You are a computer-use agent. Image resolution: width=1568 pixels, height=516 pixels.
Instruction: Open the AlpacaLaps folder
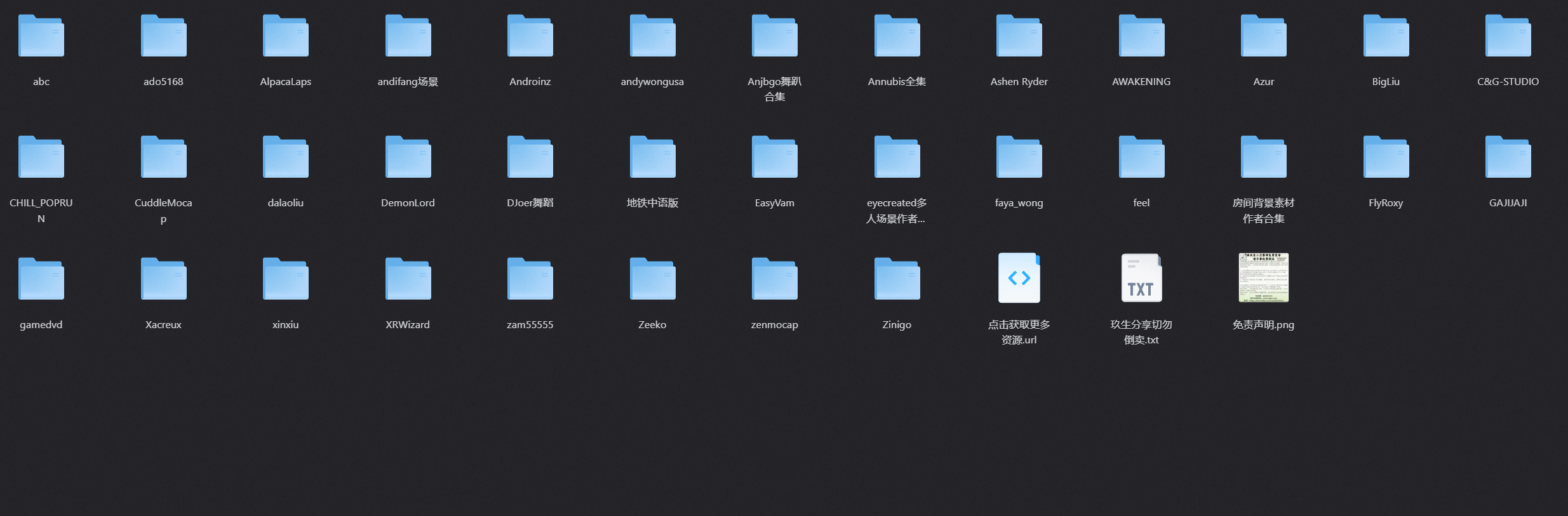click(286, 36)
